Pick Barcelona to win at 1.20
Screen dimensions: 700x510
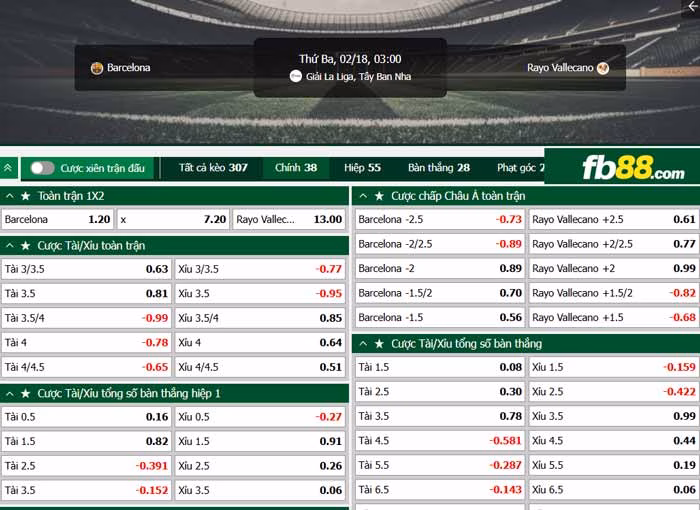click(x=58, y=220)
